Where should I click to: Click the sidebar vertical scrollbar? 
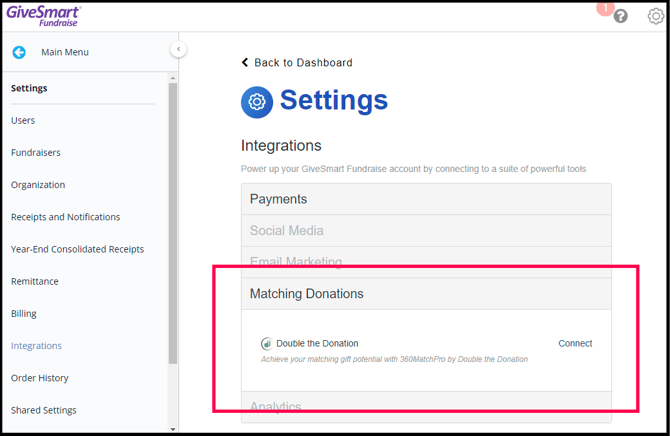pos(173,220)
